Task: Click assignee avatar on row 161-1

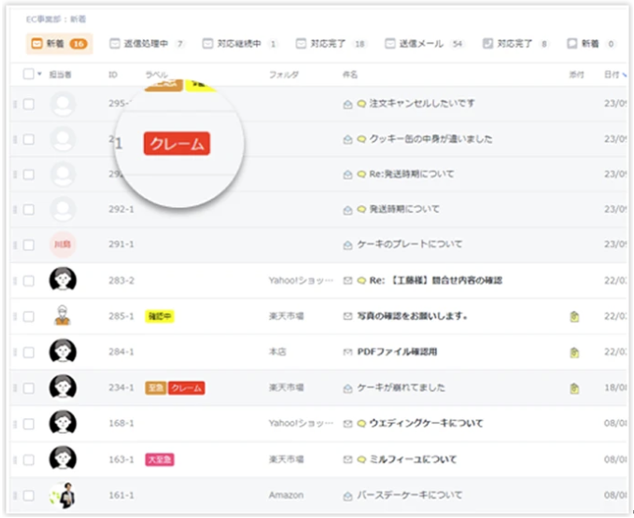Action: 64,495
